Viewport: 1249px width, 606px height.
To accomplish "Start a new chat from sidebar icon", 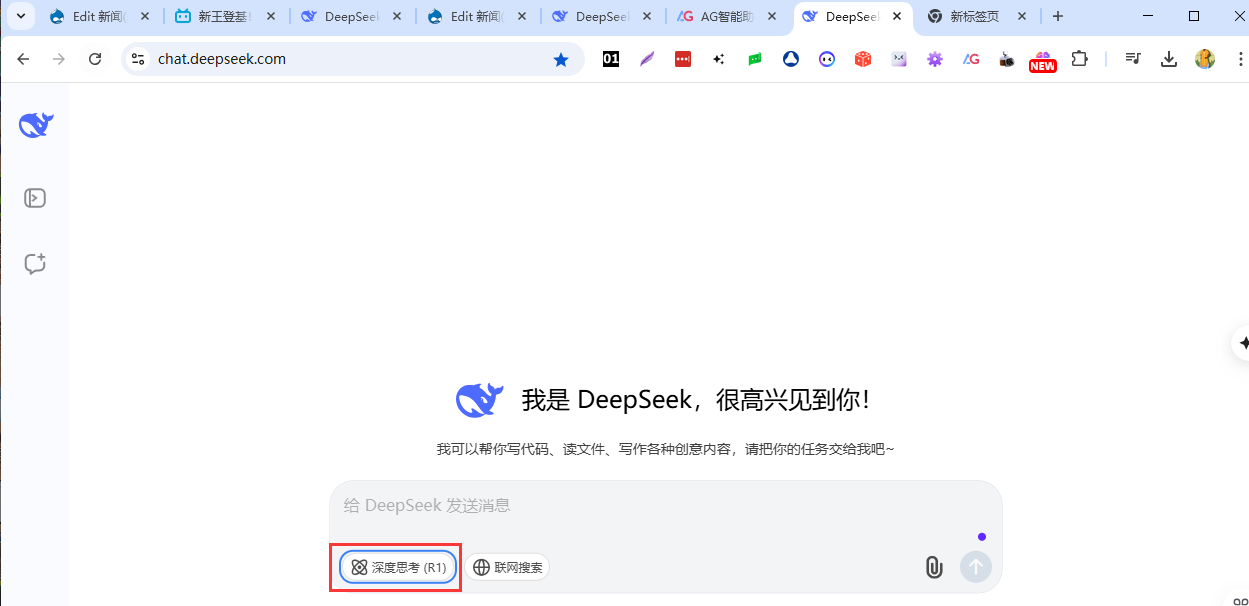I will click(35, 264).
